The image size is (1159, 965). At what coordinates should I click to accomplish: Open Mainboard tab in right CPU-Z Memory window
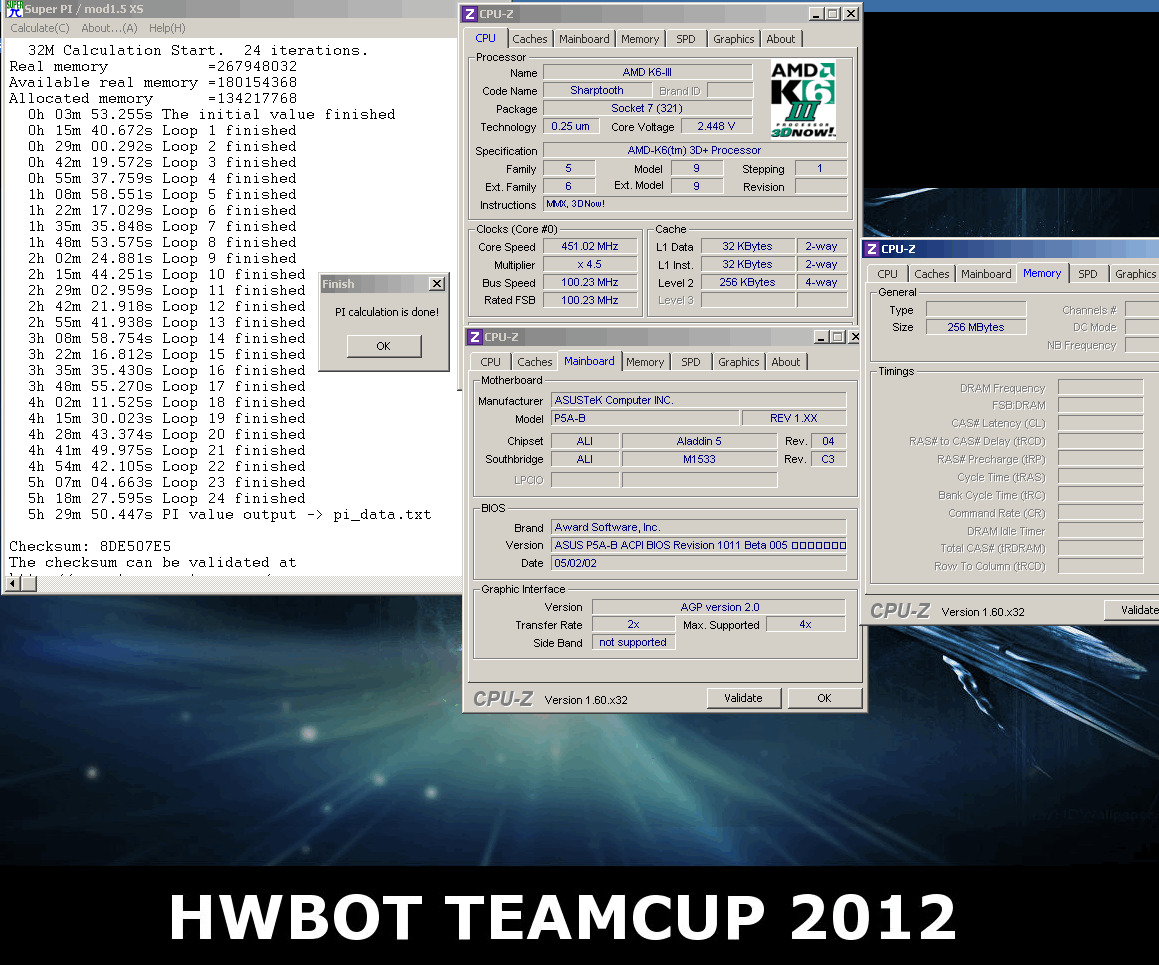click(x=986, y=274)
